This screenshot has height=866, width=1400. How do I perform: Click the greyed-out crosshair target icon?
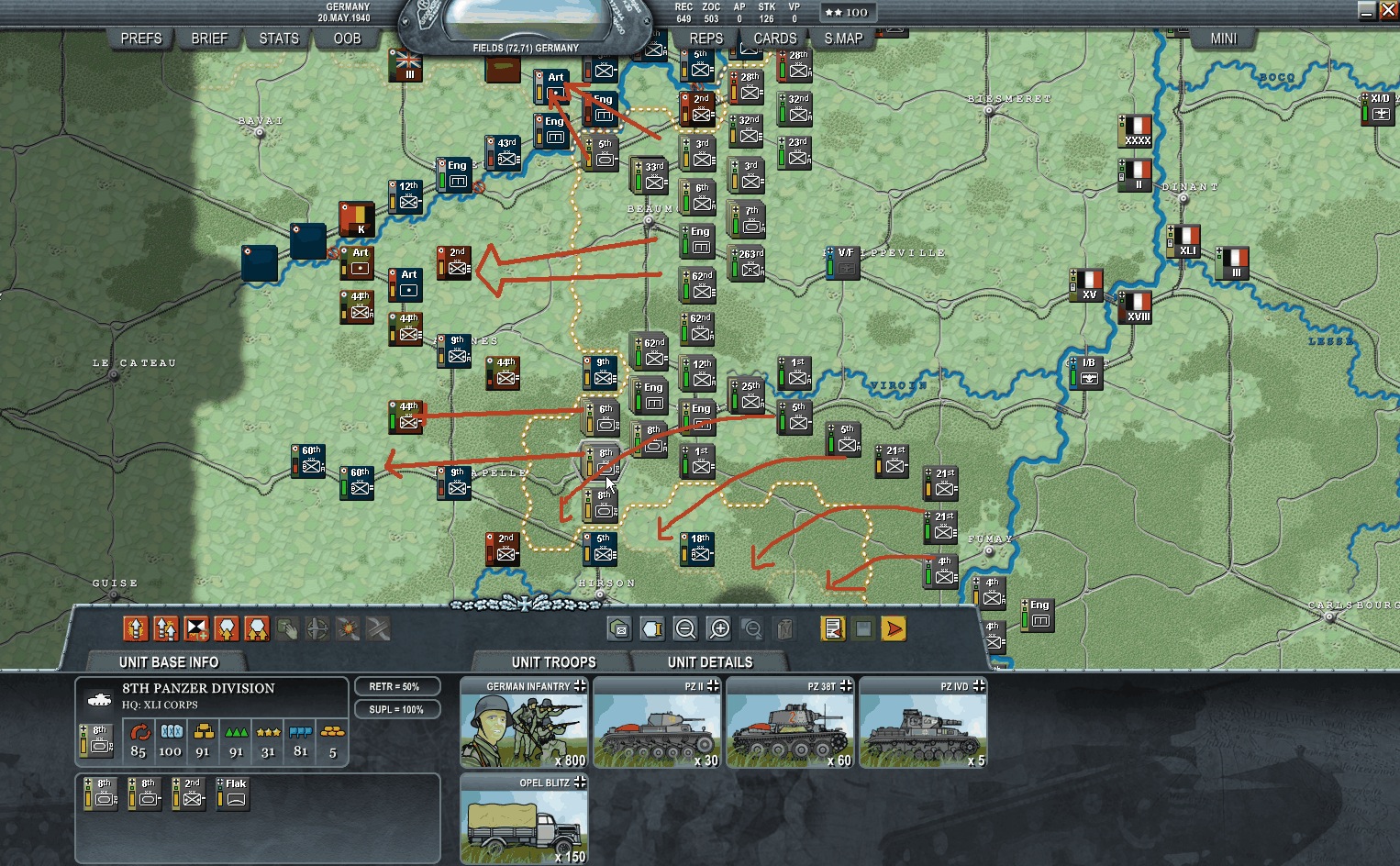[x=317, y=628]
